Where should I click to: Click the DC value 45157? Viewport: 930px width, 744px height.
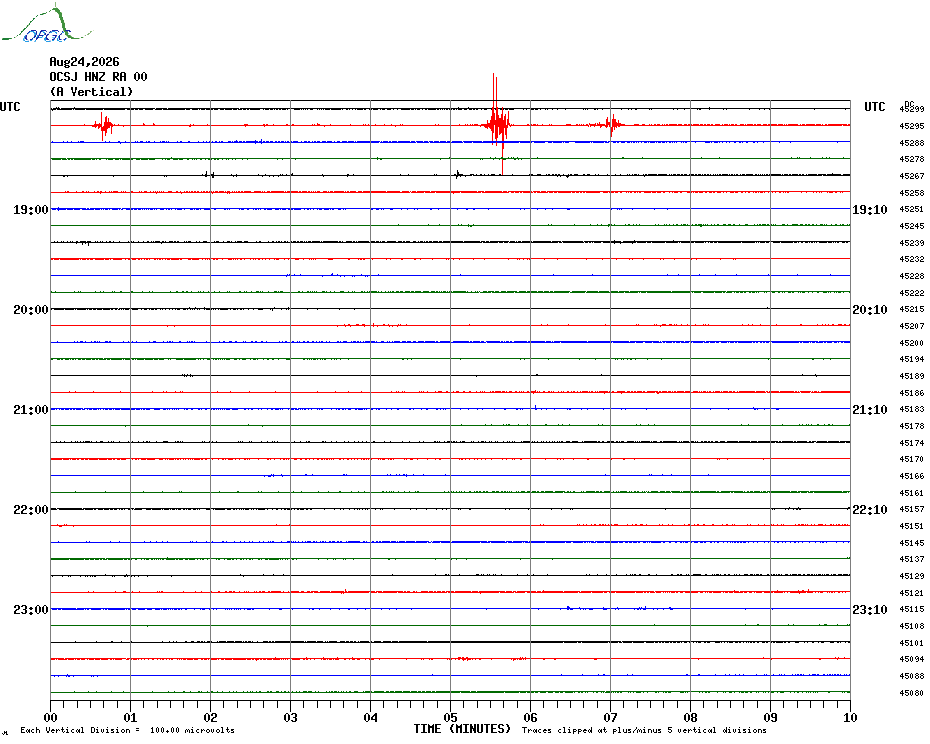(912, 509)
